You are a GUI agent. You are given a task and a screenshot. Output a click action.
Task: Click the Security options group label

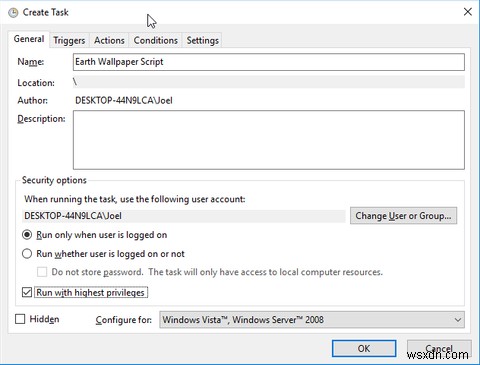click(x=54, y=180)
